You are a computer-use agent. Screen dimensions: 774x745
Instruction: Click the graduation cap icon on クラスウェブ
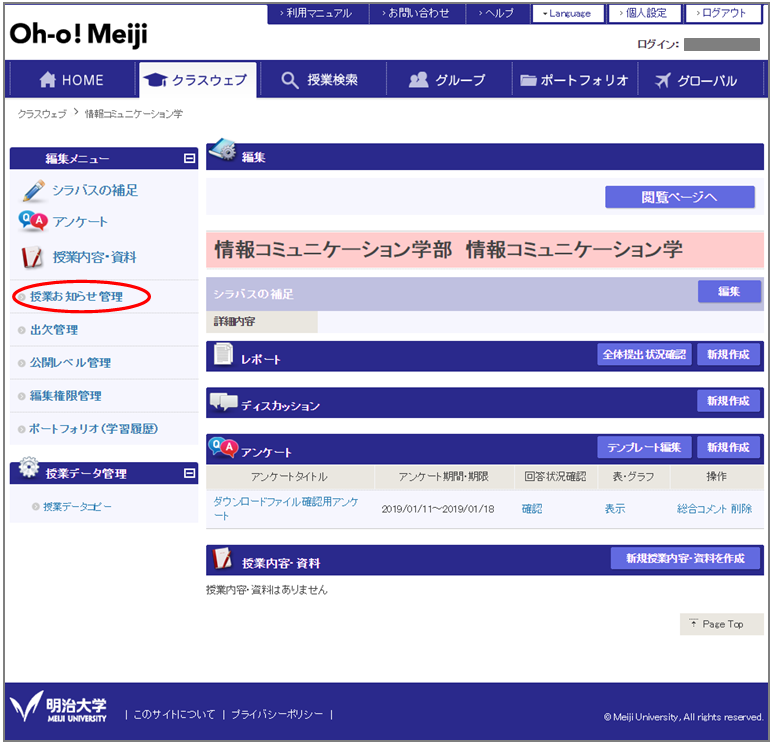155,79
